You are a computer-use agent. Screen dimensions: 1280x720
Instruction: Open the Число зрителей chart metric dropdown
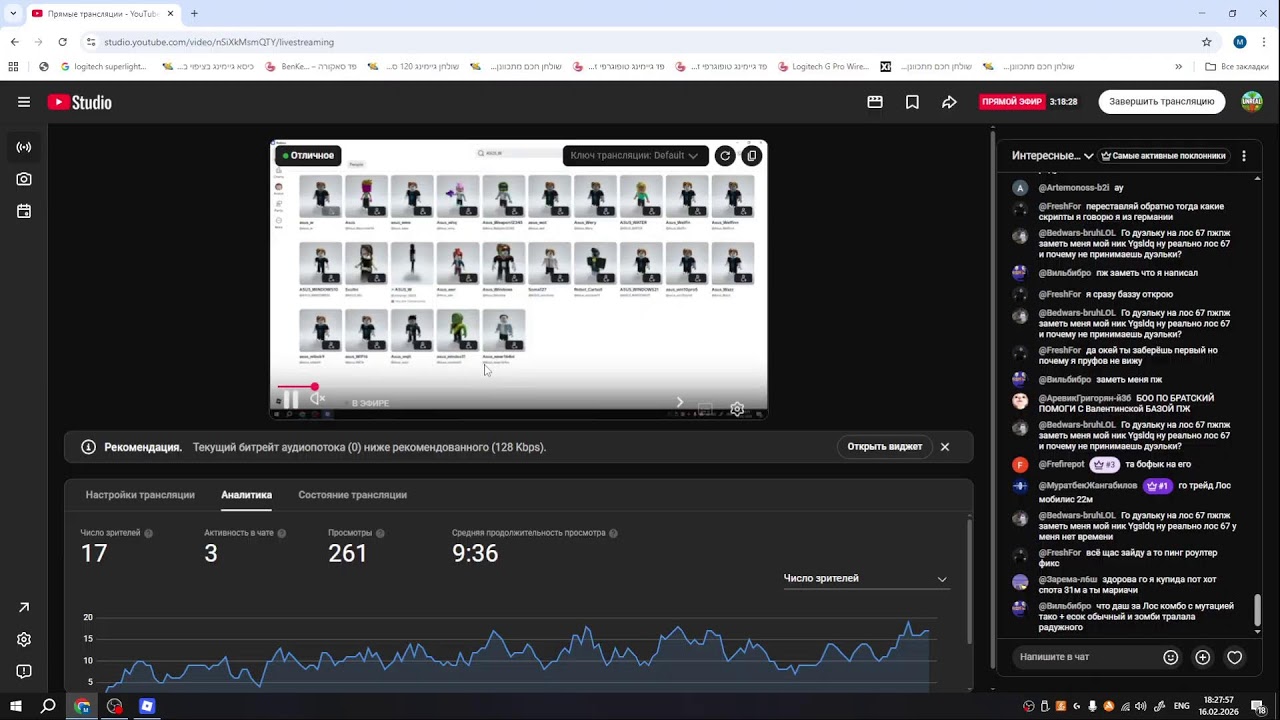click(865, 578)
